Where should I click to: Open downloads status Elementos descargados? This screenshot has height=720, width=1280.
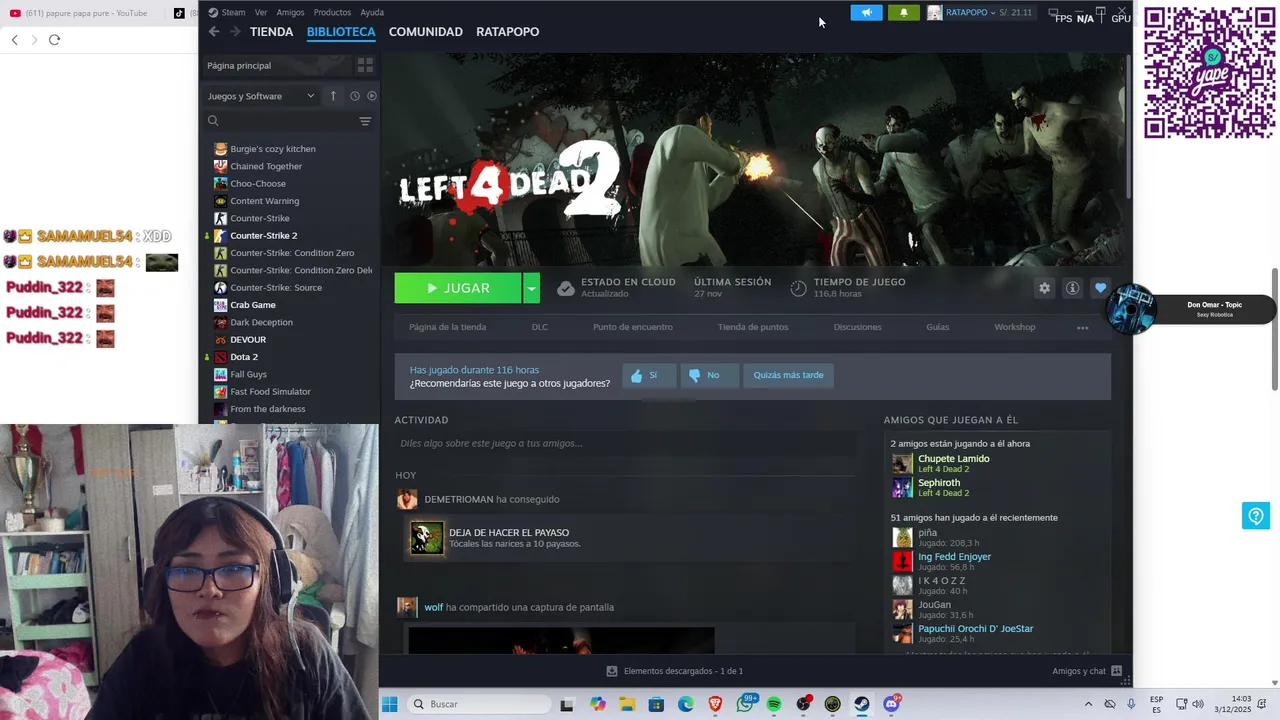point(675,671)
